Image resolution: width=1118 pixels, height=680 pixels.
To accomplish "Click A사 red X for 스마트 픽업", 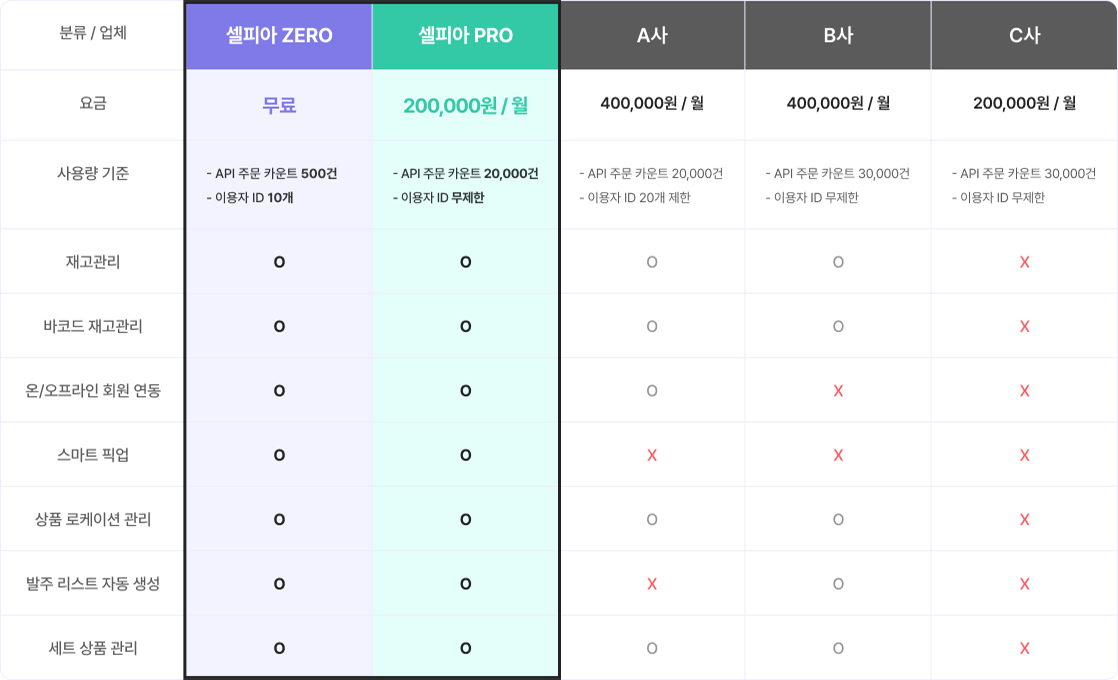I will coord(652,455).
